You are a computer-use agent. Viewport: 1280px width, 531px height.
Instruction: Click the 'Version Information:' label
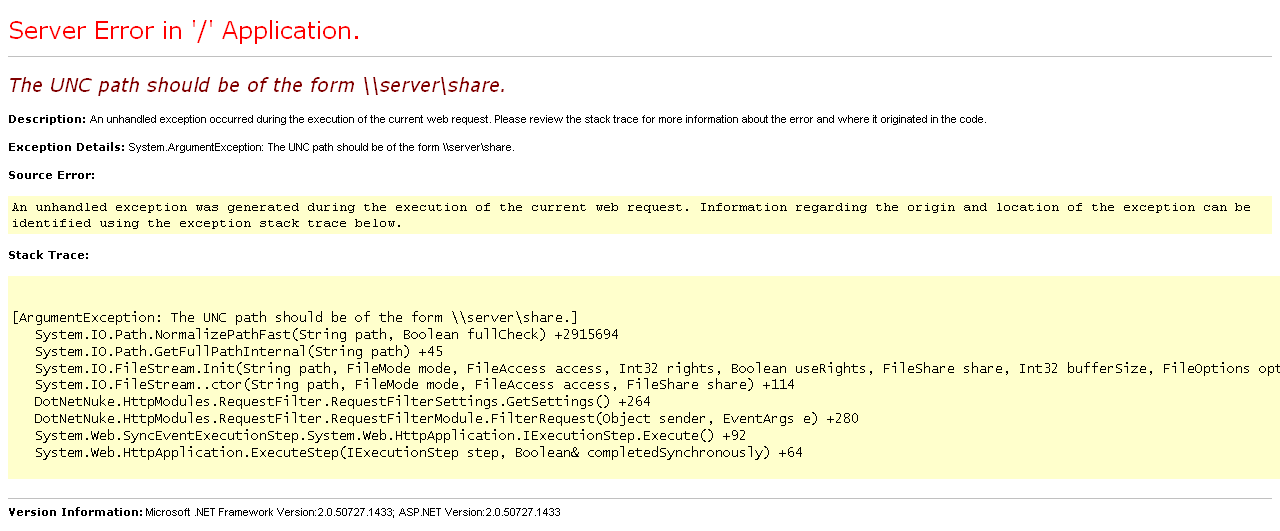(76, 512)
